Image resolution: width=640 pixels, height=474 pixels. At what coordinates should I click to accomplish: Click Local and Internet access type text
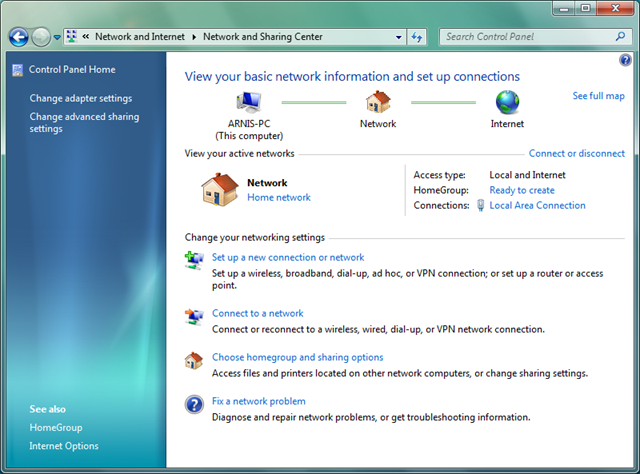click(527, 175)
